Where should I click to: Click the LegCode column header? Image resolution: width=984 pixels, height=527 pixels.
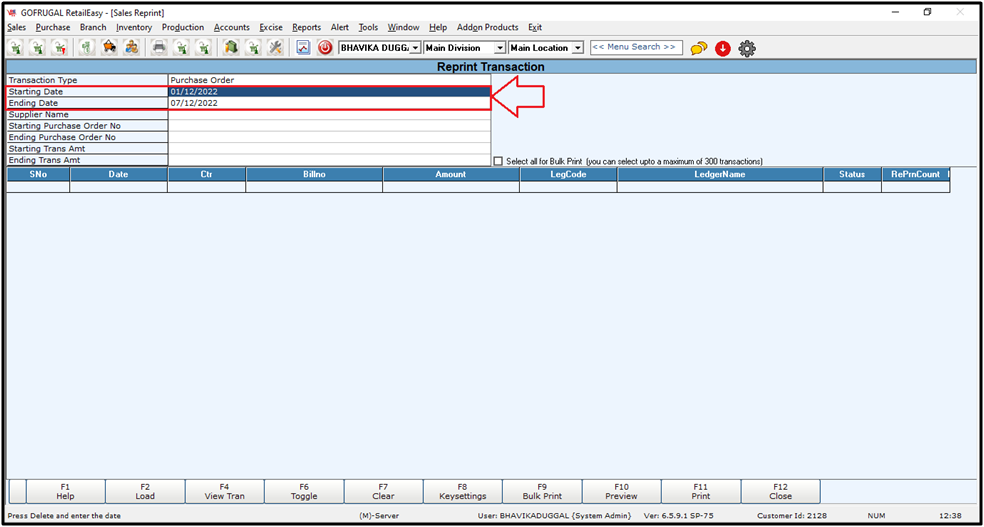click(x=569, y=174)
